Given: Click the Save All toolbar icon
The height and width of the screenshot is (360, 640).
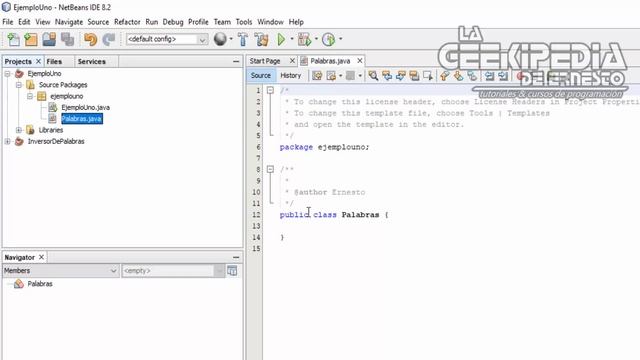Looking at the screenshot, I should [x=67, y=39].
